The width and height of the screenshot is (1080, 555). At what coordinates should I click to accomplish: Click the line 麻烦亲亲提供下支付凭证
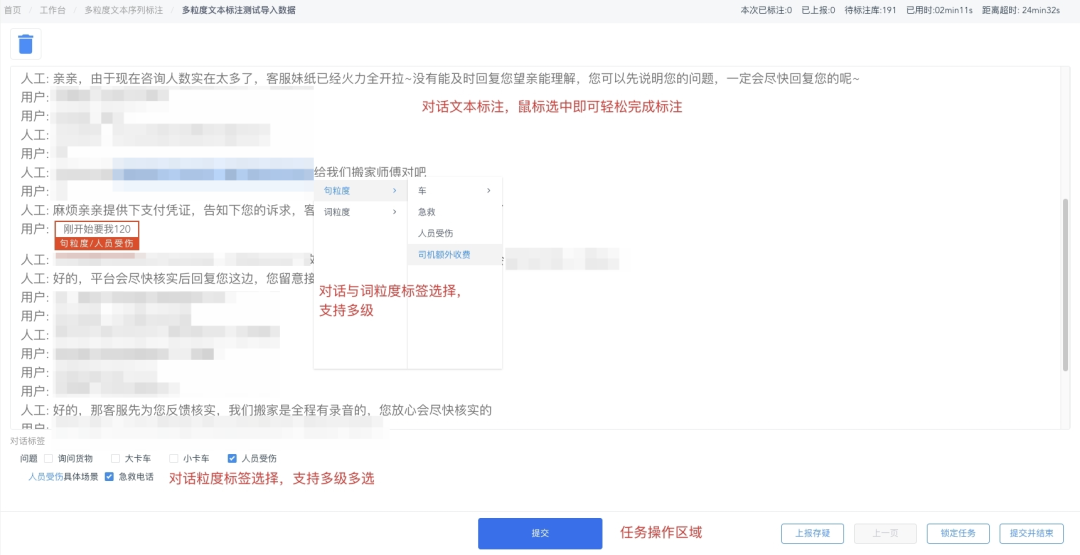[167, 209]
